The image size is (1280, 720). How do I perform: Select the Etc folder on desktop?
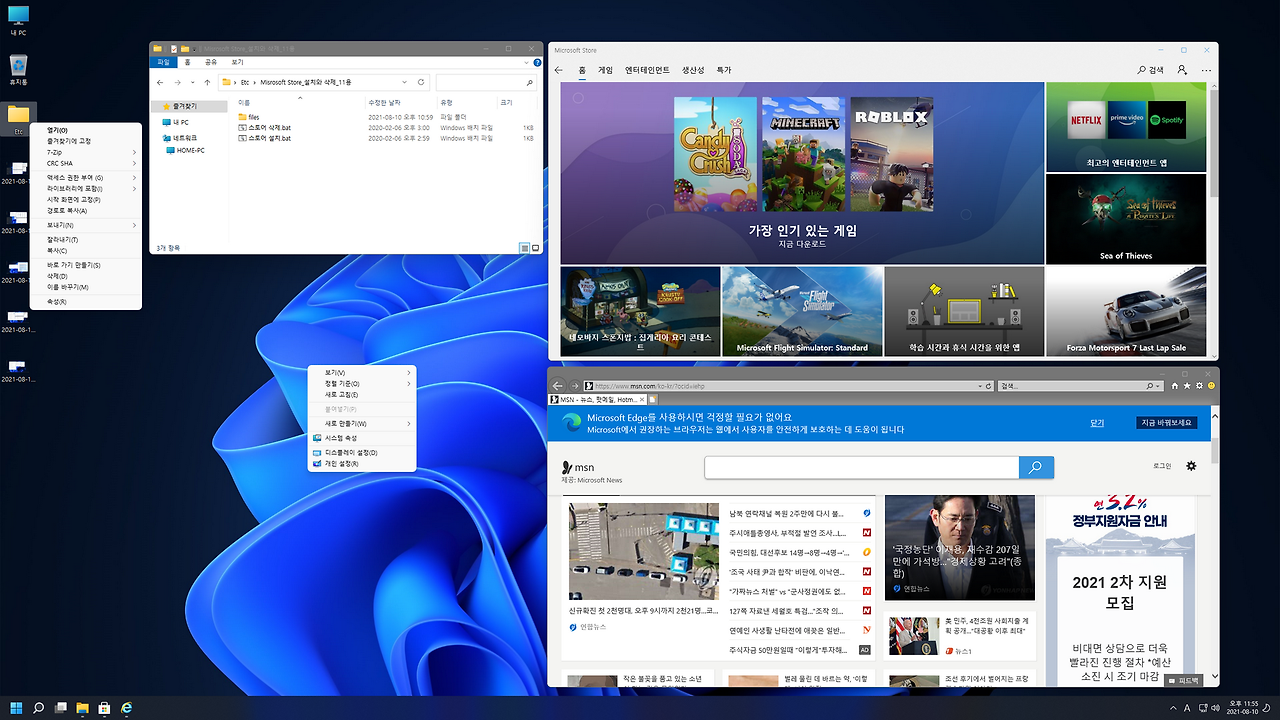18,118
